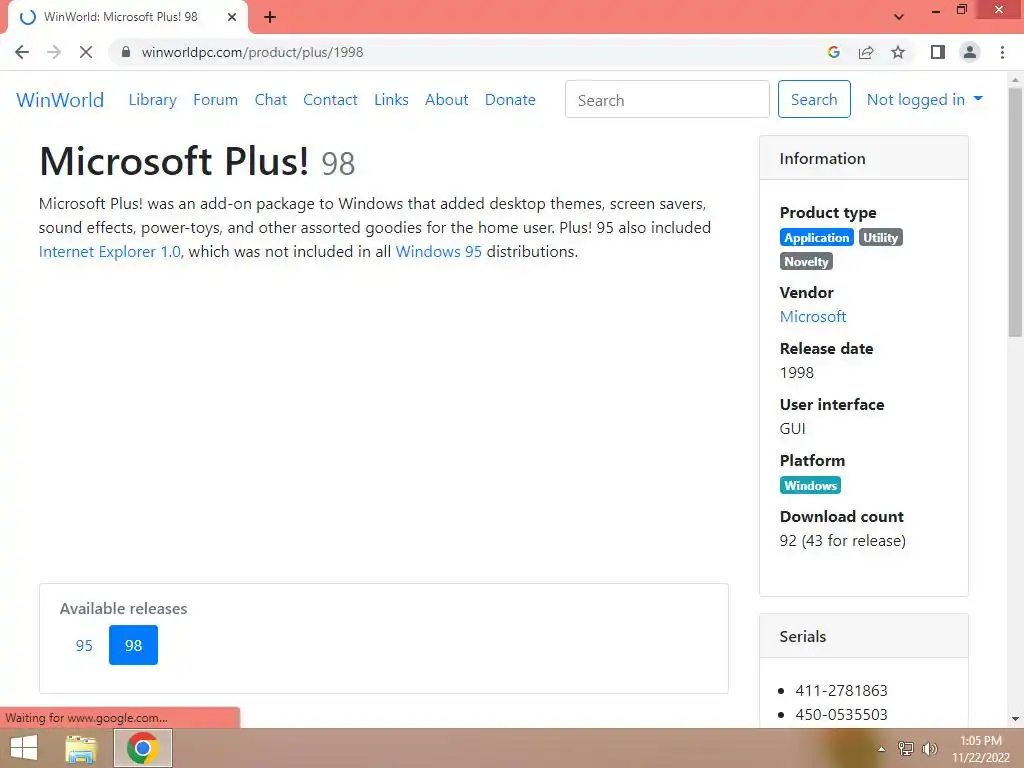Open the About nav link
Viewport: 1024px width, 768px height.
click(x=447, y=100)
